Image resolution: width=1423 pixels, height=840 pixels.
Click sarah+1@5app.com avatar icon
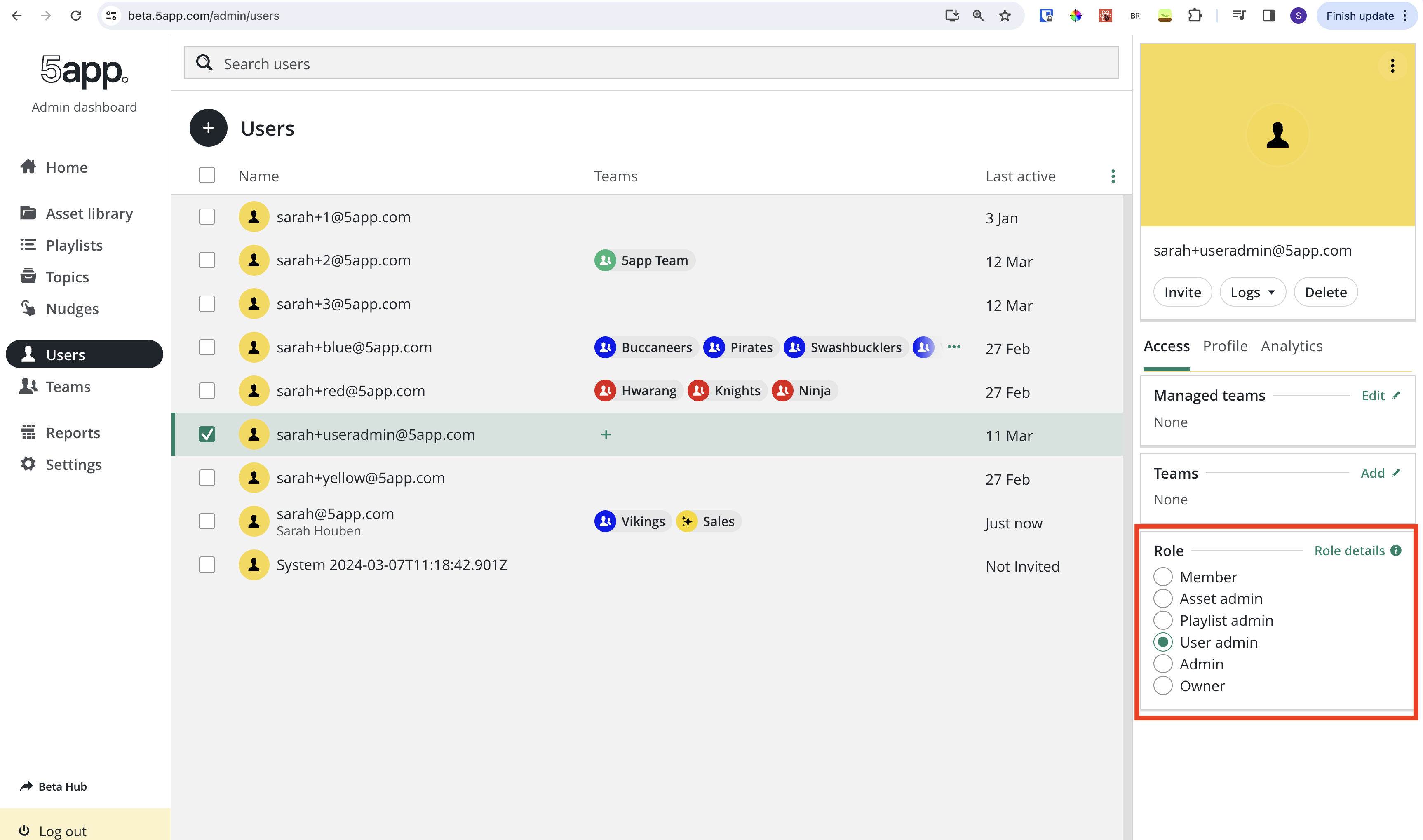click(254, 217)
